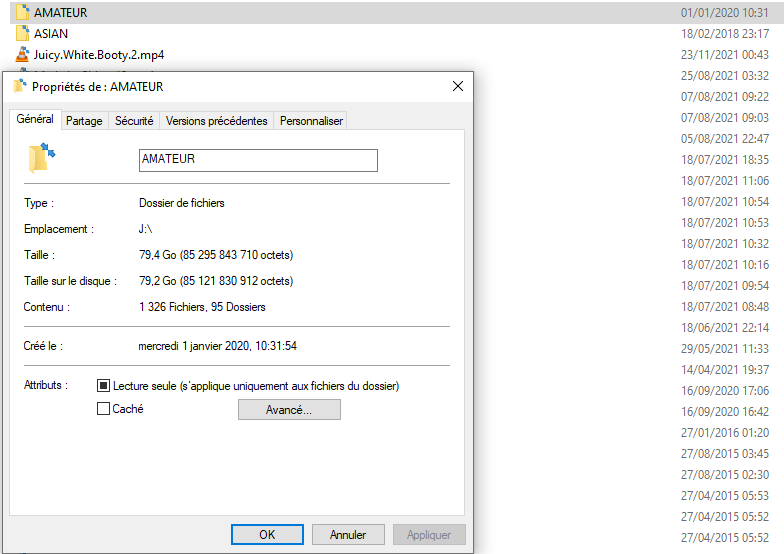Open the Partage tab

point(84,121)
